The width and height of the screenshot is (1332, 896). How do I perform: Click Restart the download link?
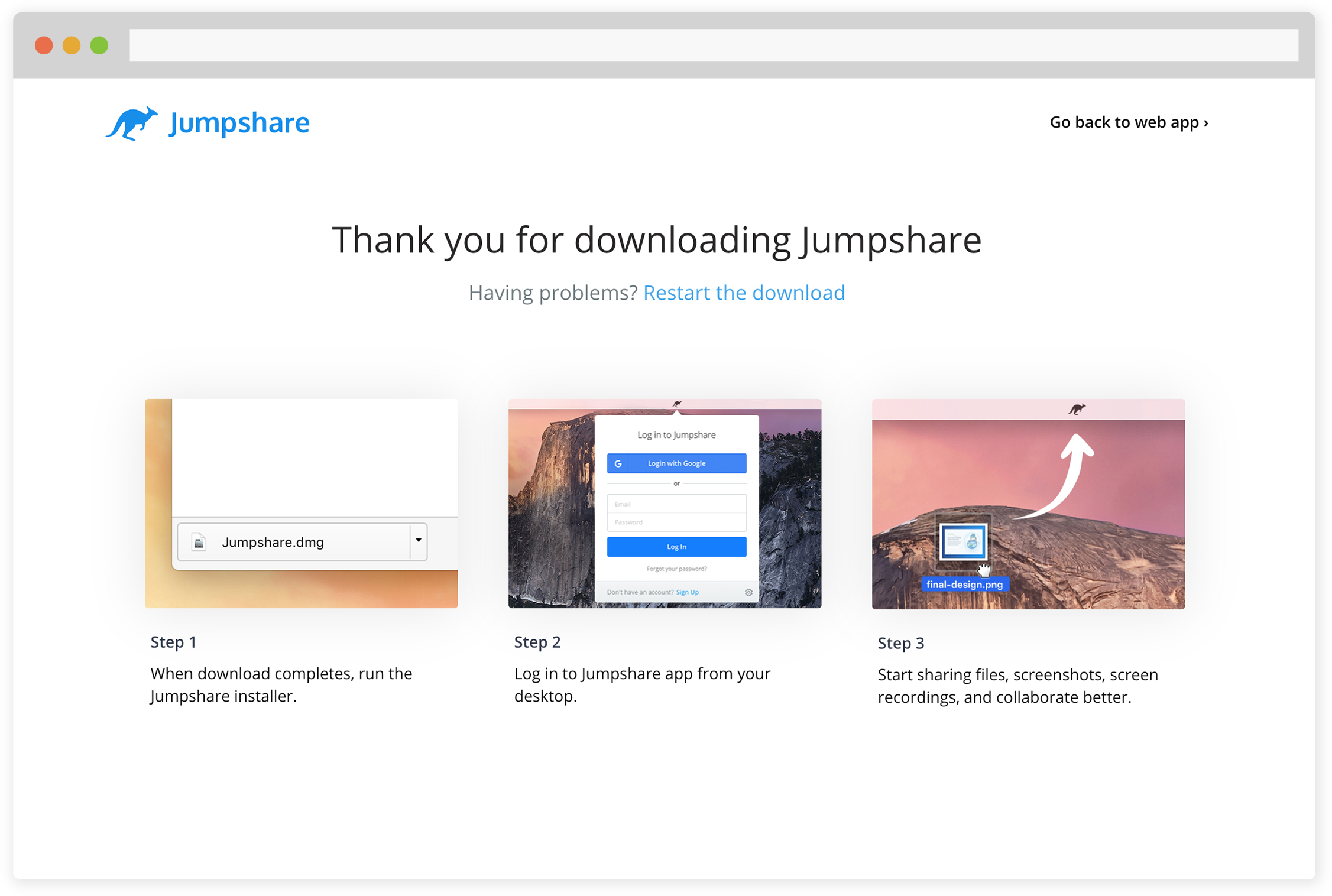point(744,293)
